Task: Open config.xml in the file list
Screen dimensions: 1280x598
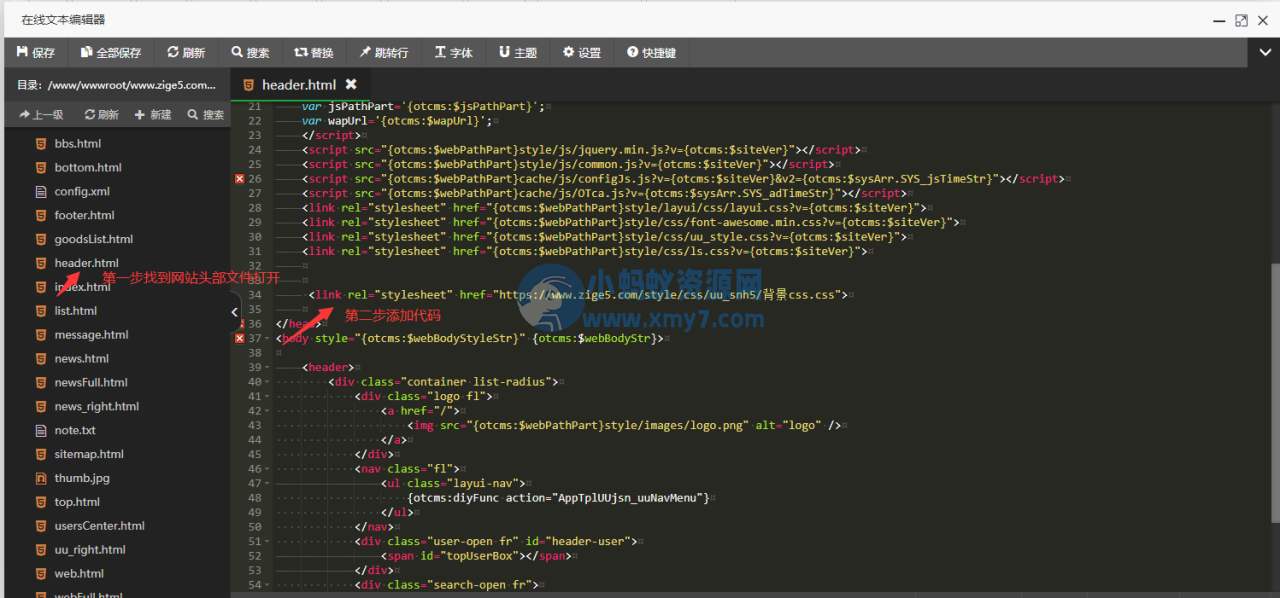Action: click(x=82, y=191)
